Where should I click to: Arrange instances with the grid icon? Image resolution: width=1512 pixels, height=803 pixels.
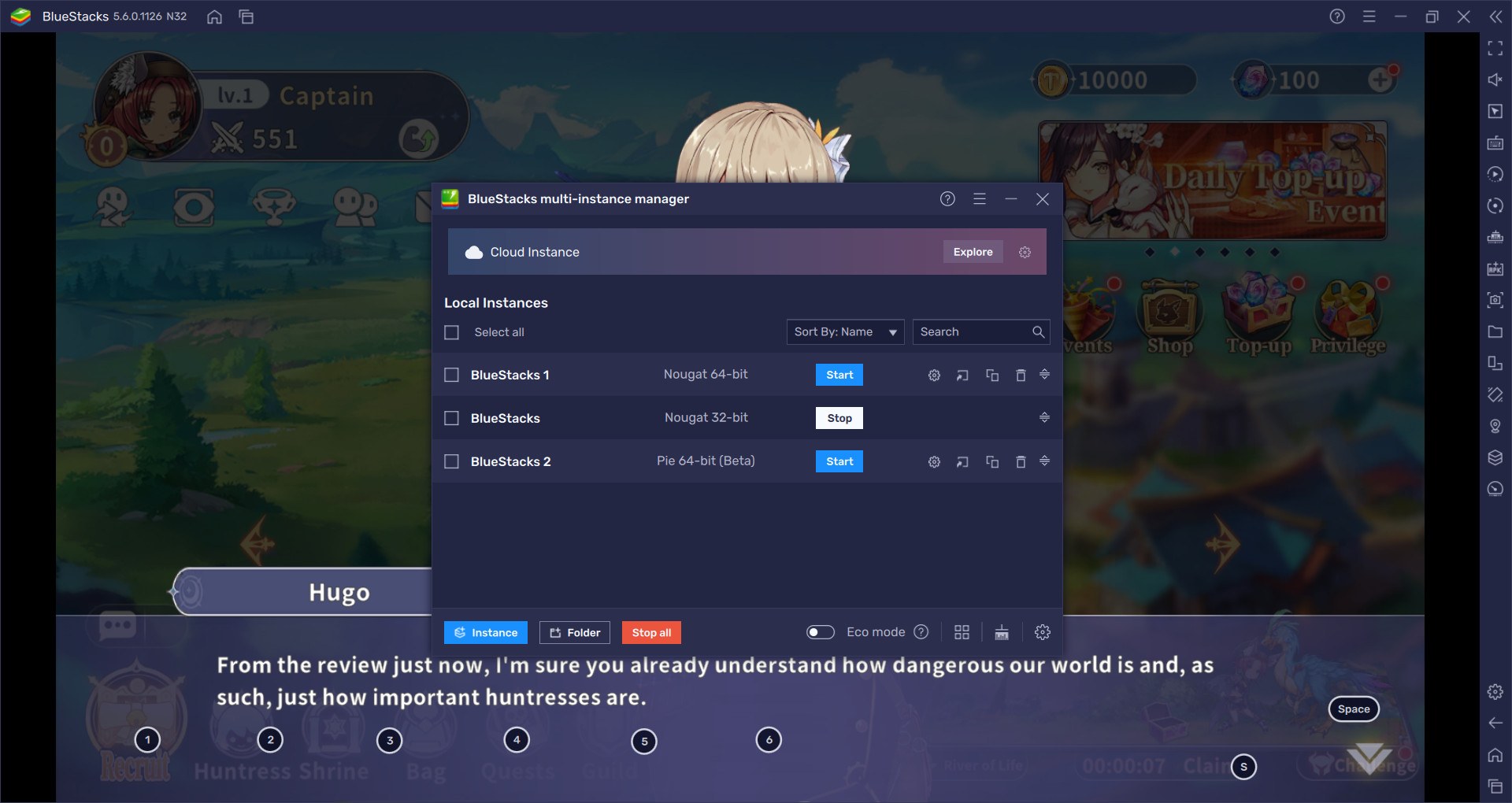pyautogui.click(x=962, y=632)
